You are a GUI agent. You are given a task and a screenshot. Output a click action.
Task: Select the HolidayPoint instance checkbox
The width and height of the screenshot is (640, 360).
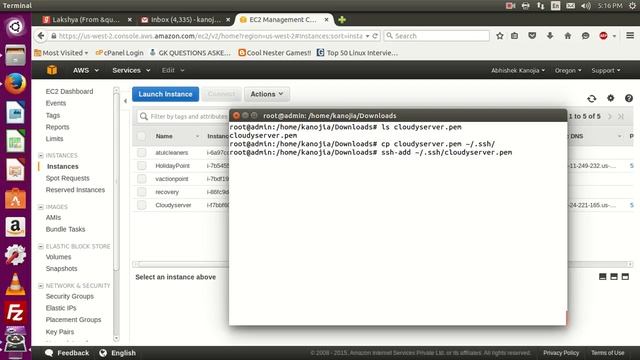pos(141,166)
